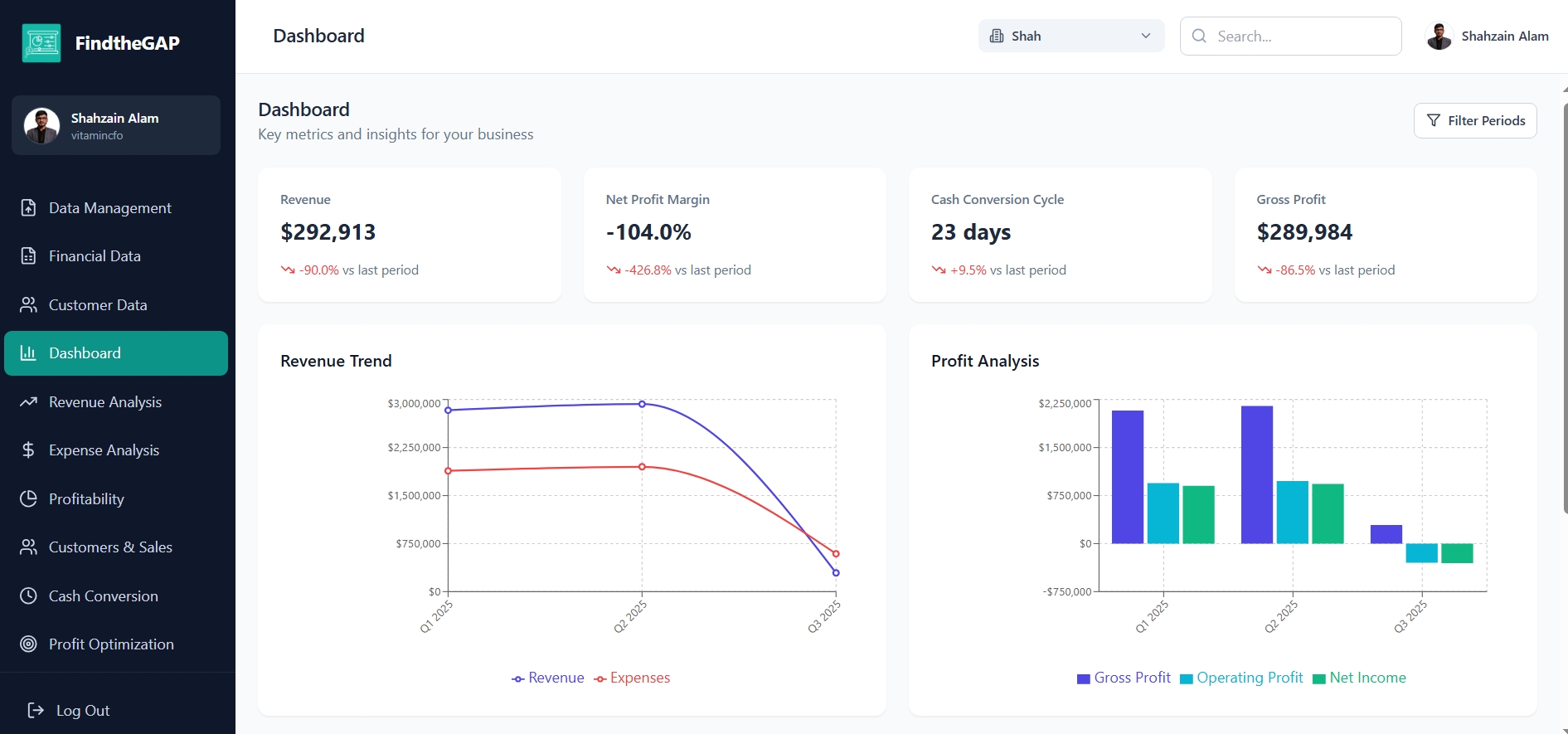Click the Expense Analysis dollar icon
Image resolution: width=1568 pixels, height=734 pixels.
tap(28, 450)
